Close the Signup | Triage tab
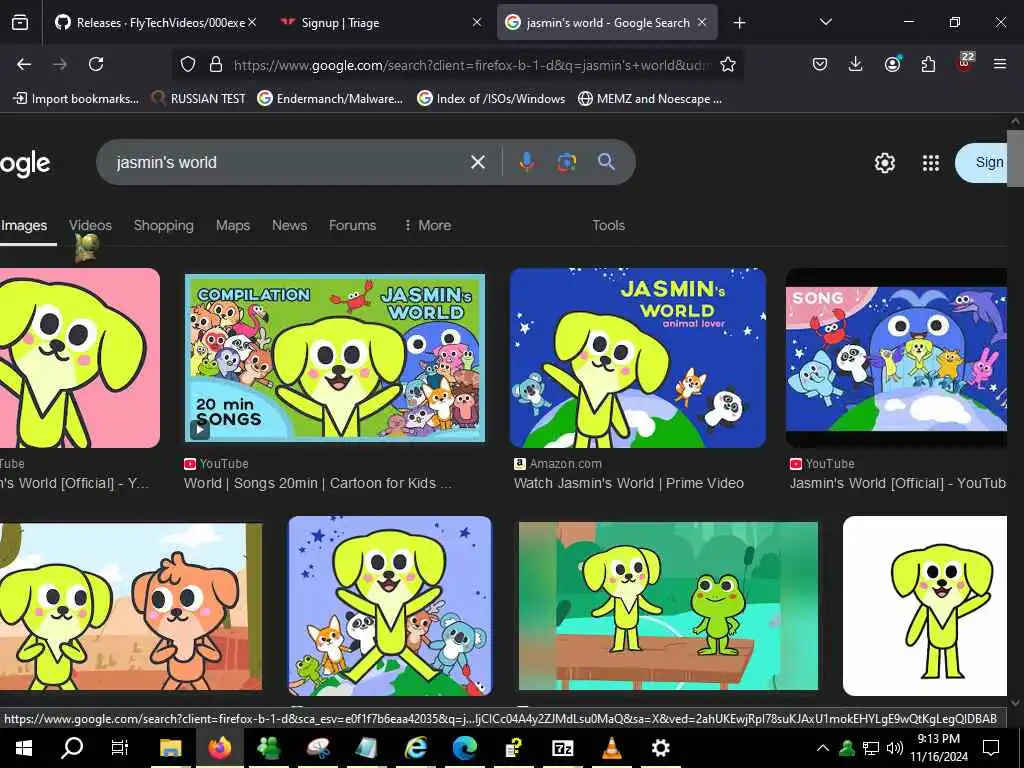The width and height of the screenshot is (1024, 768). (x=477, y=23)
